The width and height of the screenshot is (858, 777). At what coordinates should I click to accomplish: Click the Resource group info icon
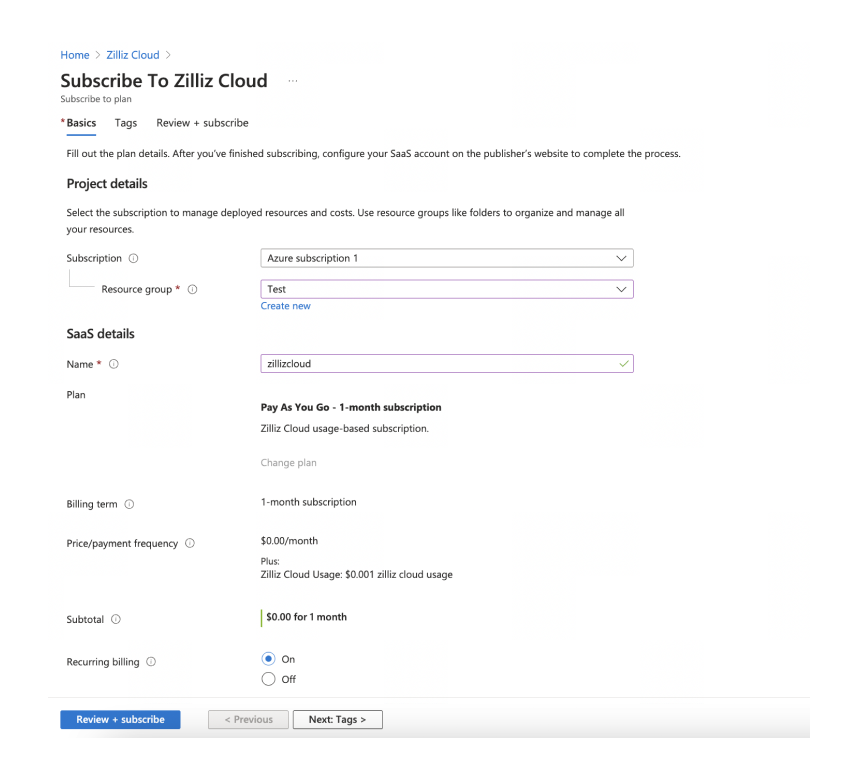click(x=192, y=289)
